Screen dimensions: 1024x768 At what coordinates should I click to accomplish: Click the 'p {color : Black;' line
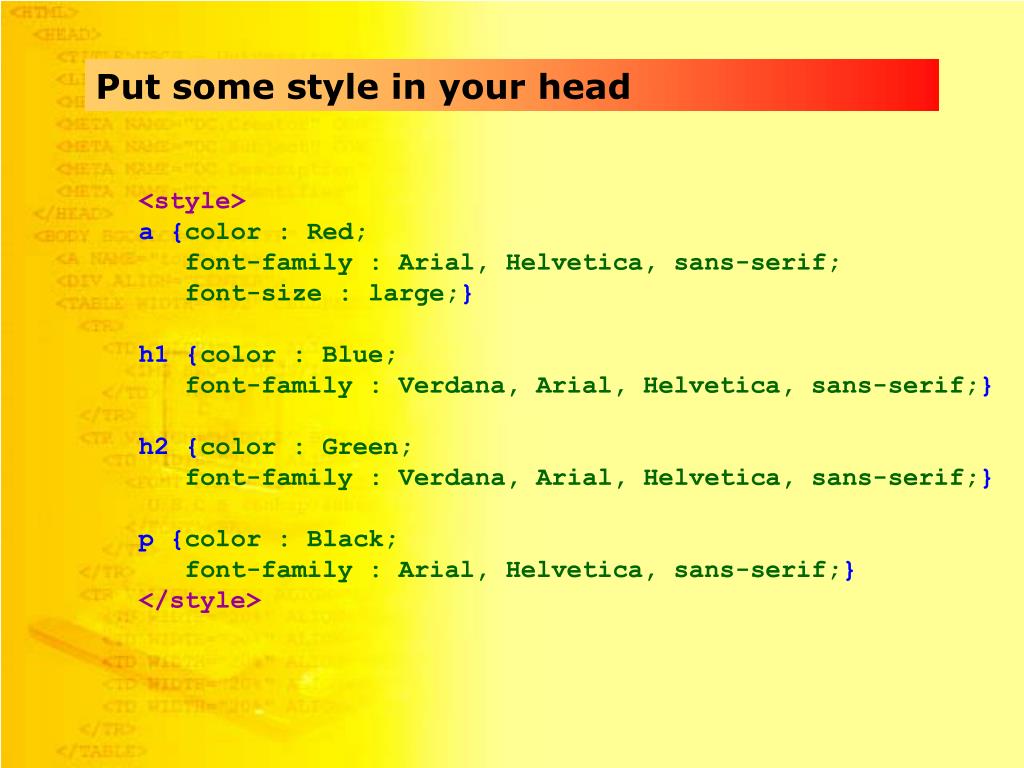tap(267, 540)
